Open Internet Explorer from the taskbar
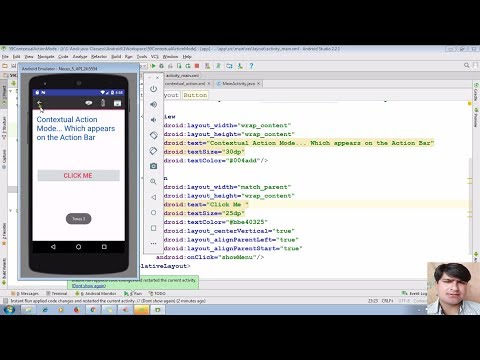480x360 pixels. [x=45, y=310]
